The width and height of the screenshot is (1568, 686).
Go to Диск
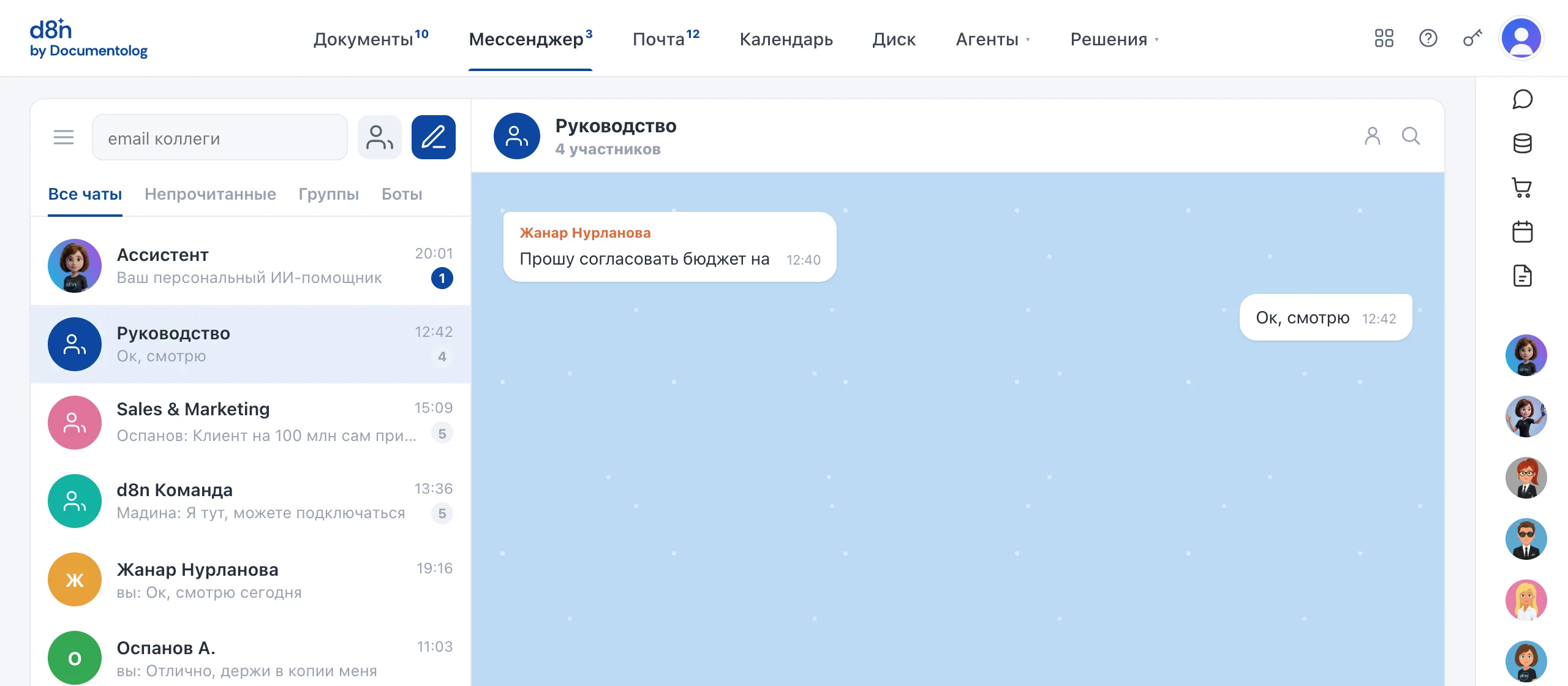(894, 39)
